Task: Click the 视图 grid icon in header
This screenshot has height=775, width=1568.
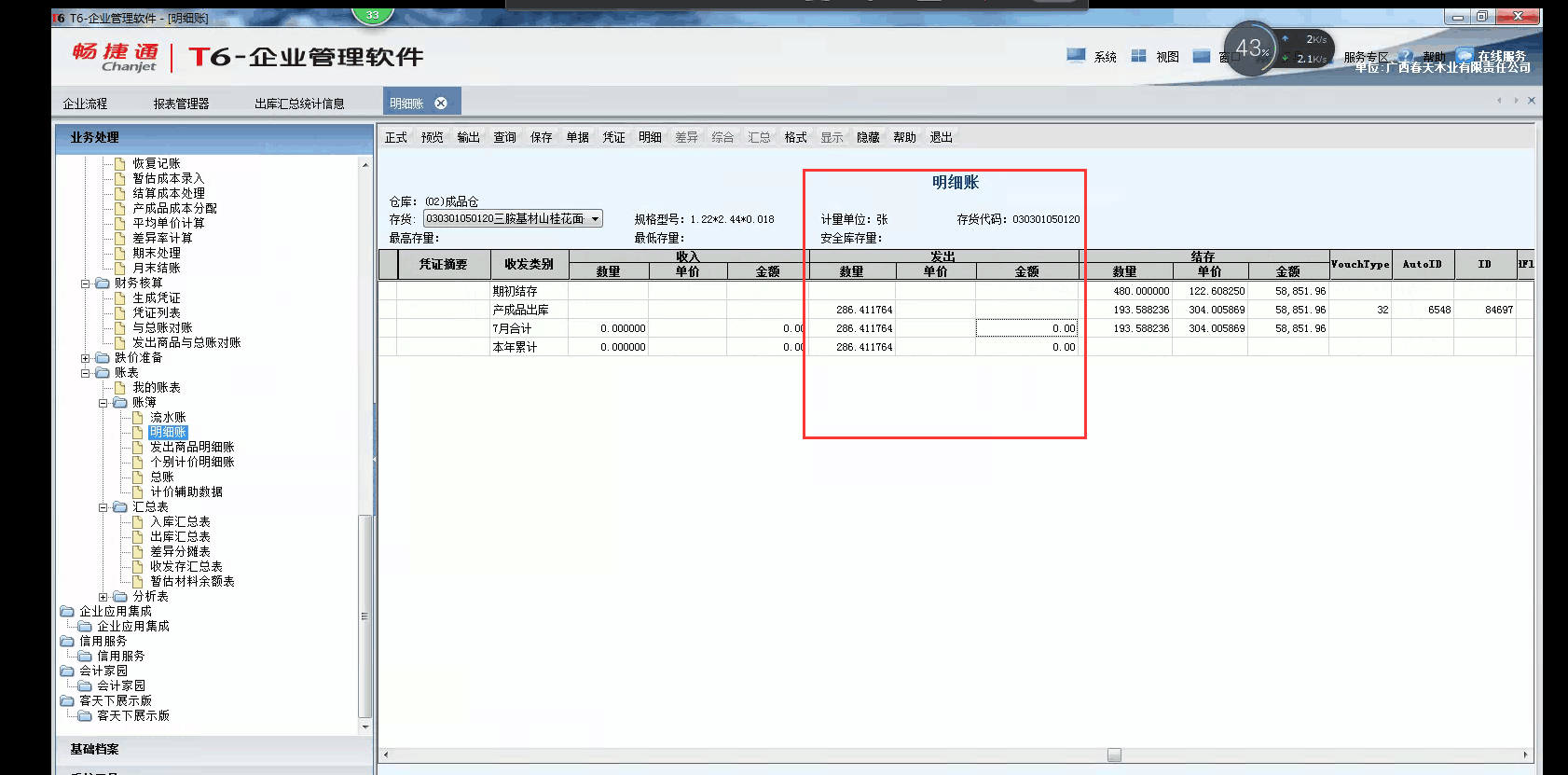Action: [x=1138, y=56]
